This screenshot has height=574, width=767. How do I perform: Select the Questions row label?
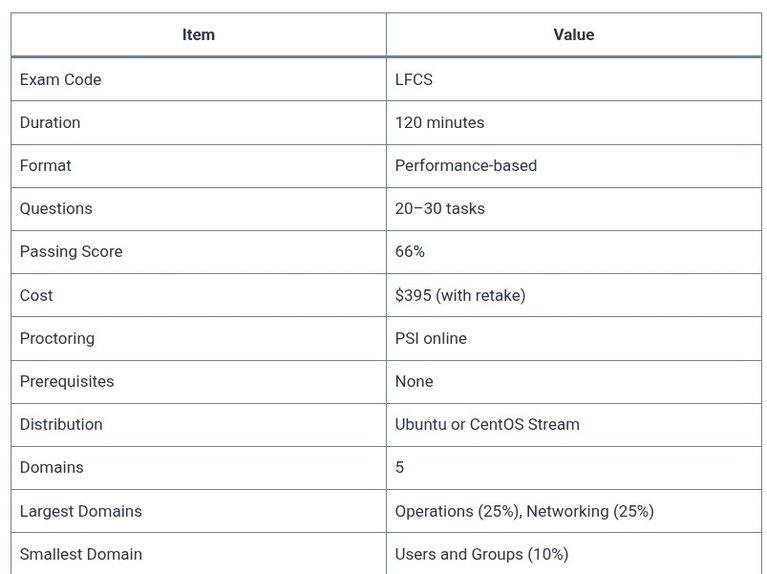[56, 208]
